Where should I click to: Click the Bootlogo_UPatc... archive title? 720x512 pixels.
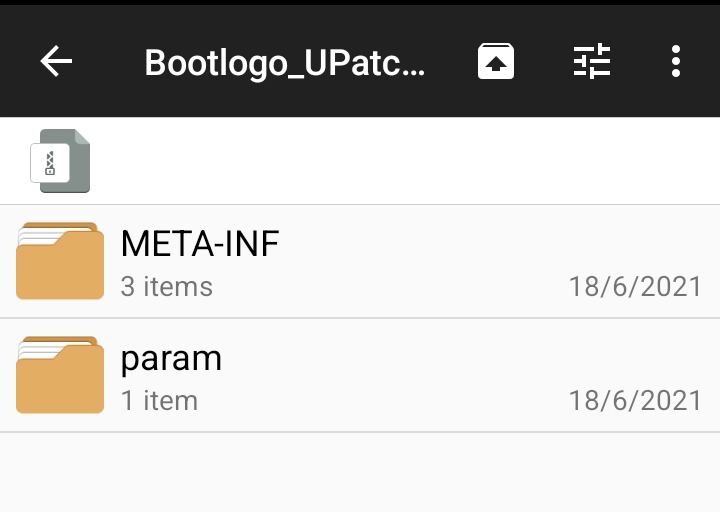[x=285, y=63]
